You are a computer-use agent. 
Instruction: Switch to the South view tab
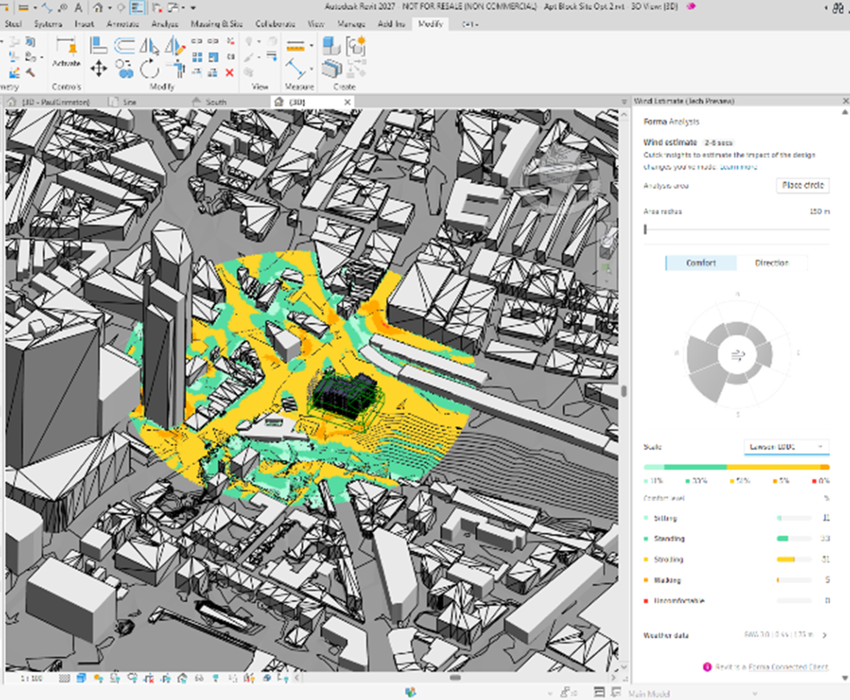[x=215, y=102]
